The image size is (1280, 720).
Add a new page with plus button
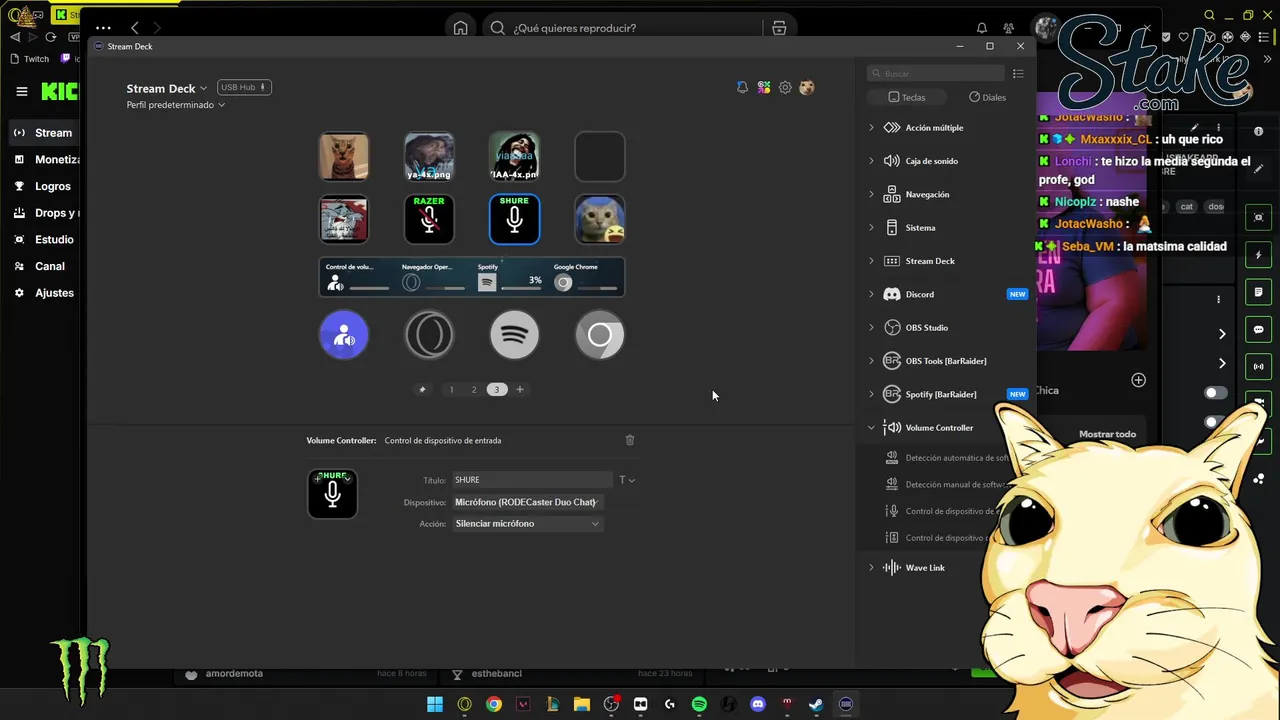point(520,389)
